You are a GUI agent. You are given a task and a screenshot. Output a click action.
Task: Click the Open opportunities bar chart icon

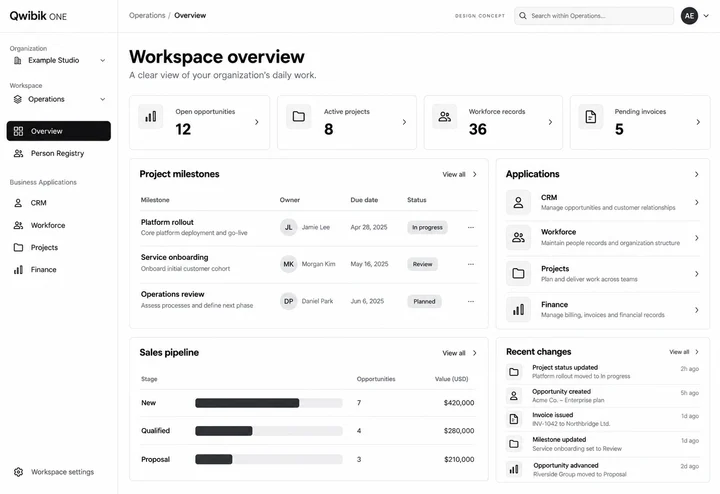[x=151, y=116]
